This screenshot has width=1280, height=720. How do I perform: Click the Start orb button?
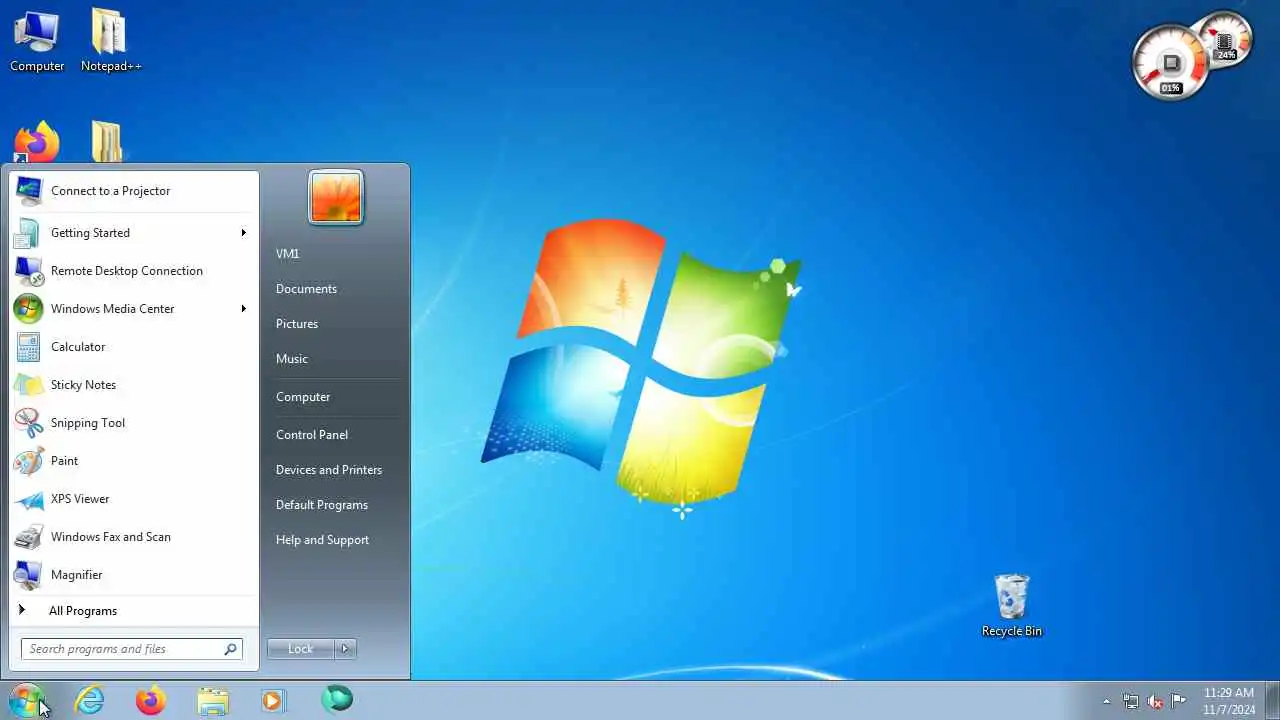point(27,700)
